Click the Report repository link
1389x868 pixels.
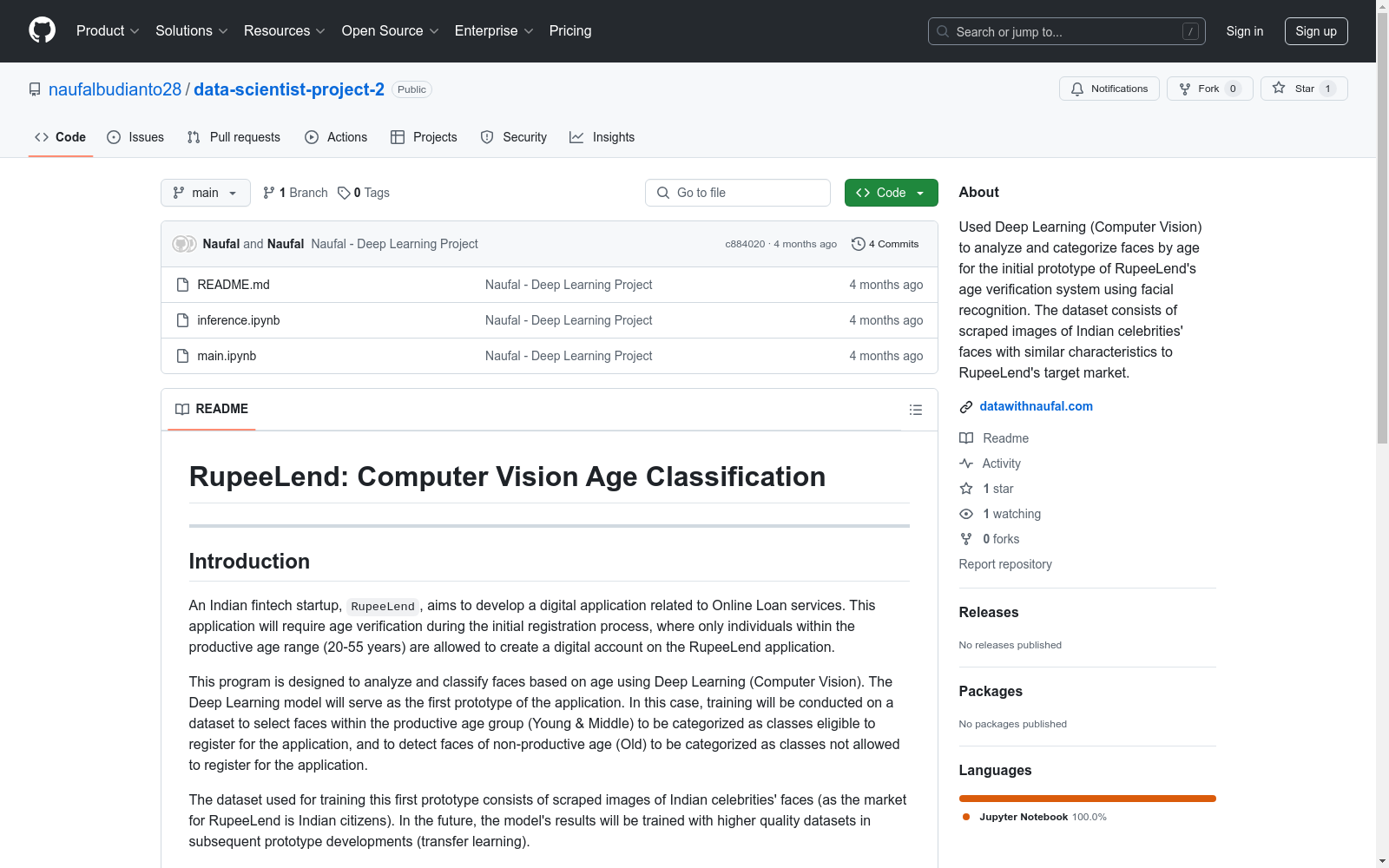[1005, 564]
